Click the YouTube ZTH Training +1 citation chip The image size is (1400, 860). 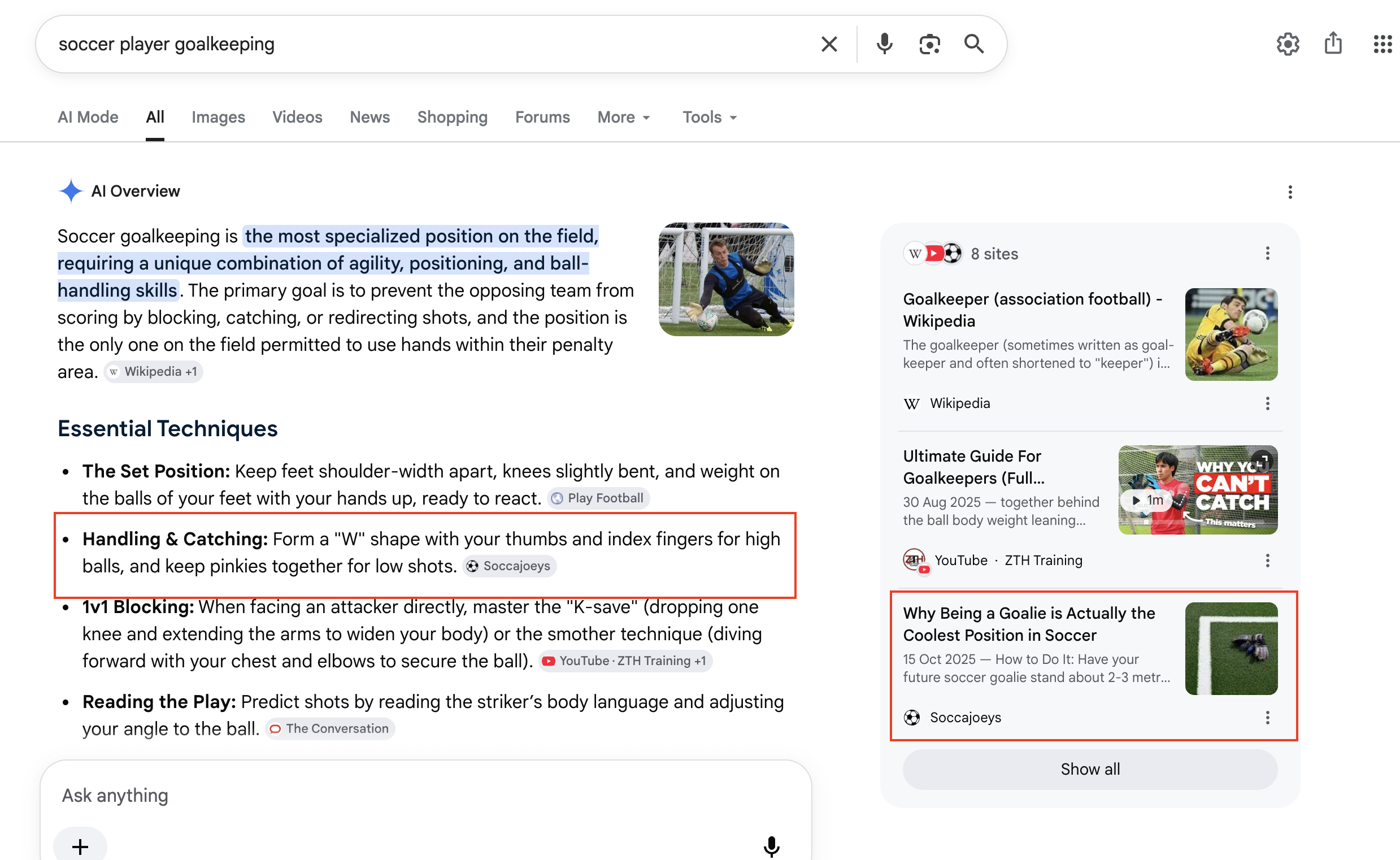(x=625, y=661)
